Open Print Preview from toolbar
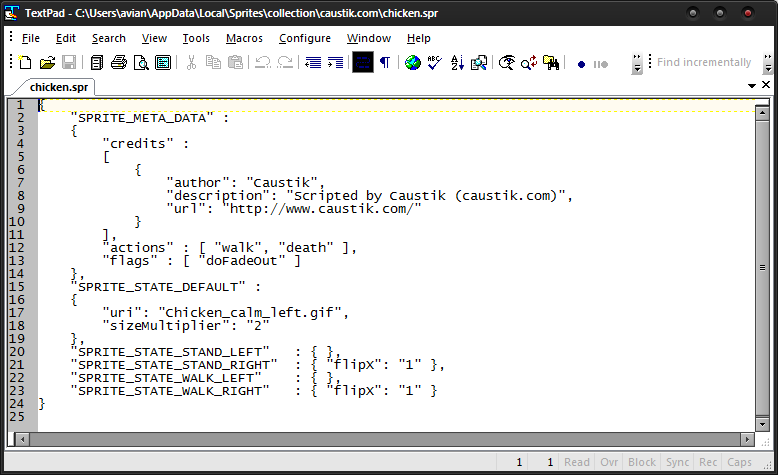This screenshot has width=778, height=475. (141, 63)
